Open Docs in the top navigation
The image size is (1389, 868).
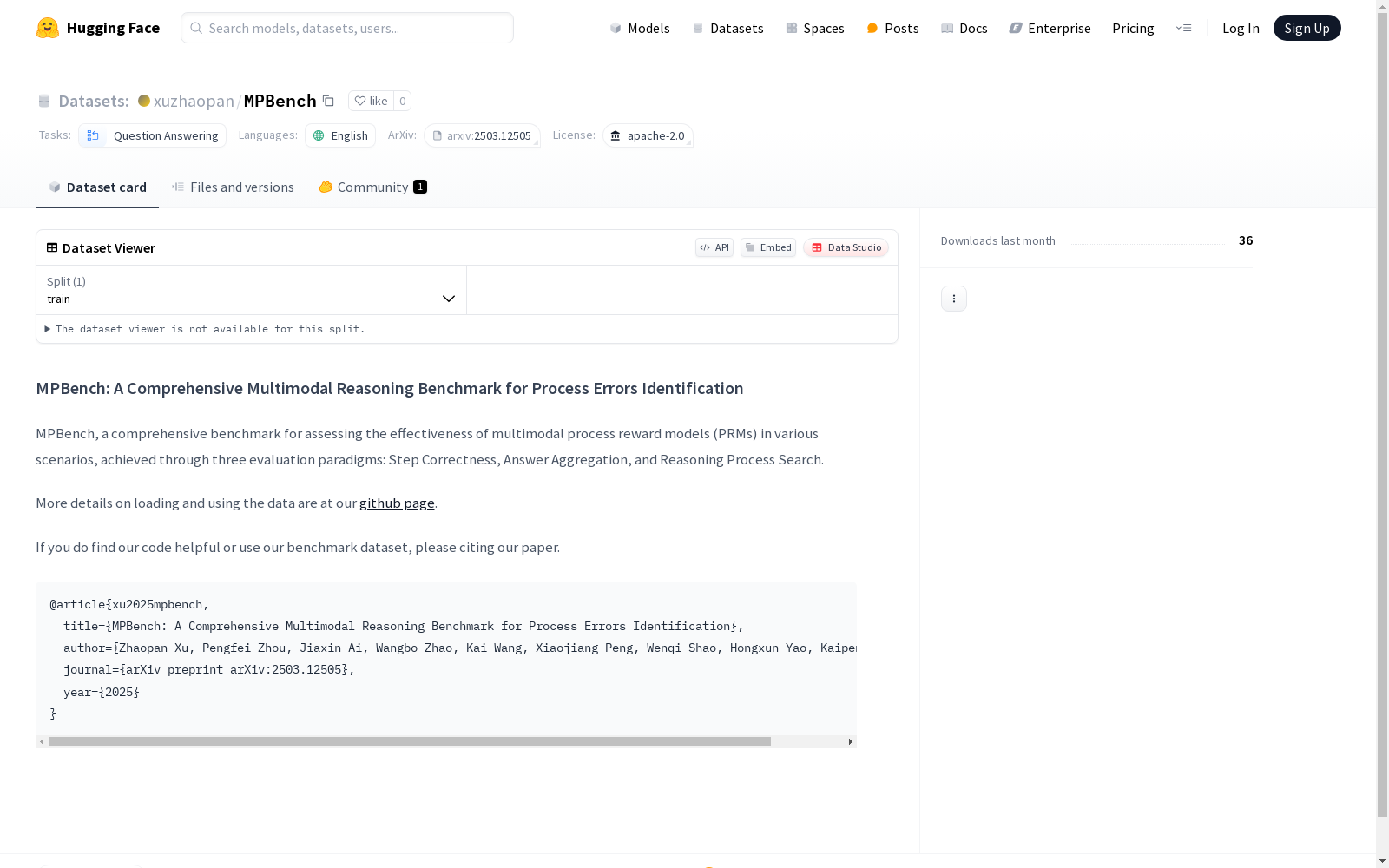click(964, 28)
